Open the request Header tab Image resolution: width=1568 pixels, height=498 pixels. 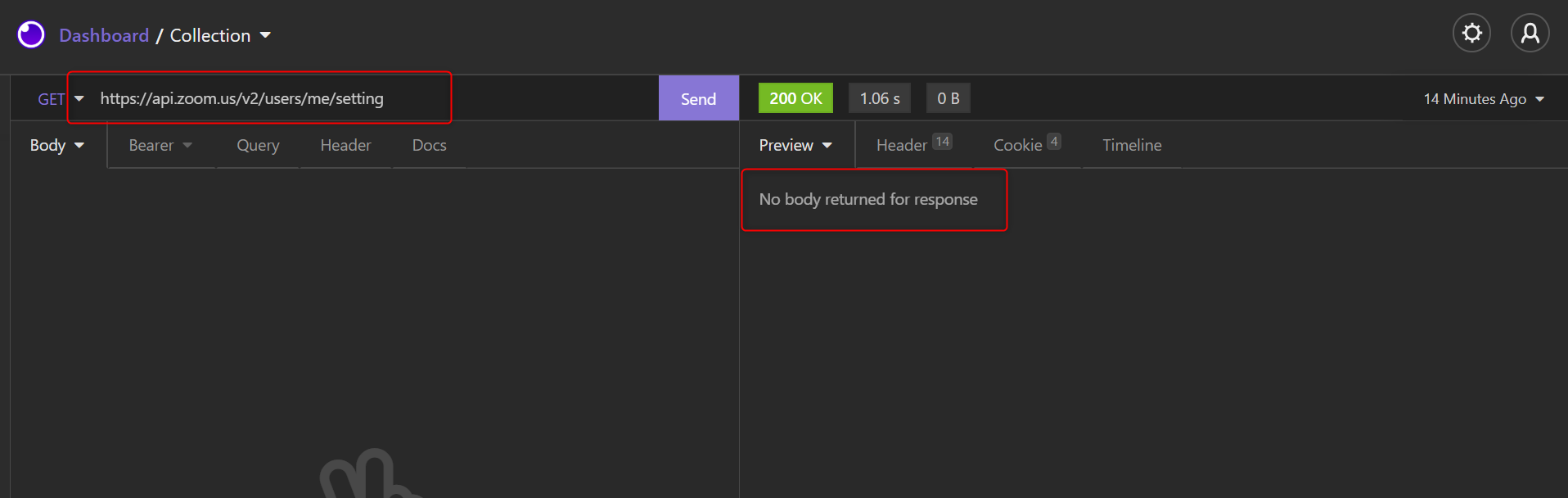(345, 145)
